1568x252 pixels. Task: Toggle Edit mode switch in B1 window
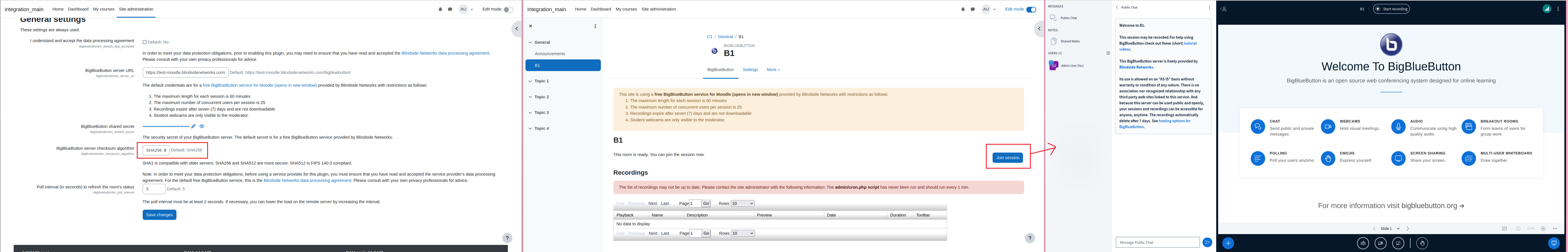coord(1031,9)
